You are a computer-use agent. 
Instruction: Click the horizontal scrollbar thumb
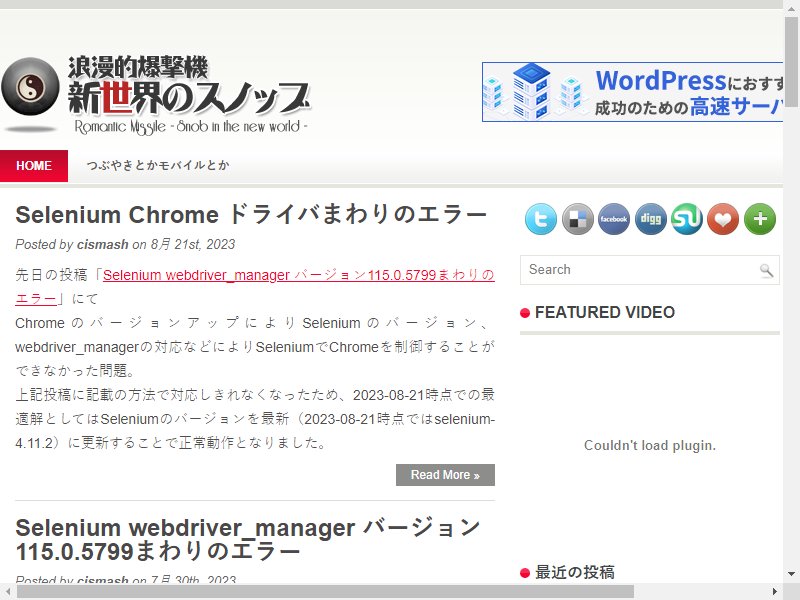coord(326,592)
